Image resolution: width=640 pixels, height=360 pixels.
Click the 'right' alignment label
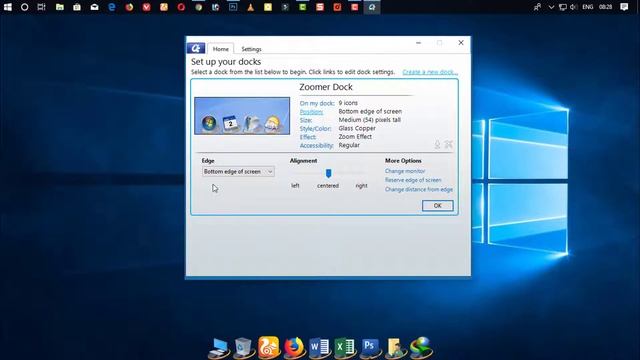pyautogui.click(x=361, y=186)
